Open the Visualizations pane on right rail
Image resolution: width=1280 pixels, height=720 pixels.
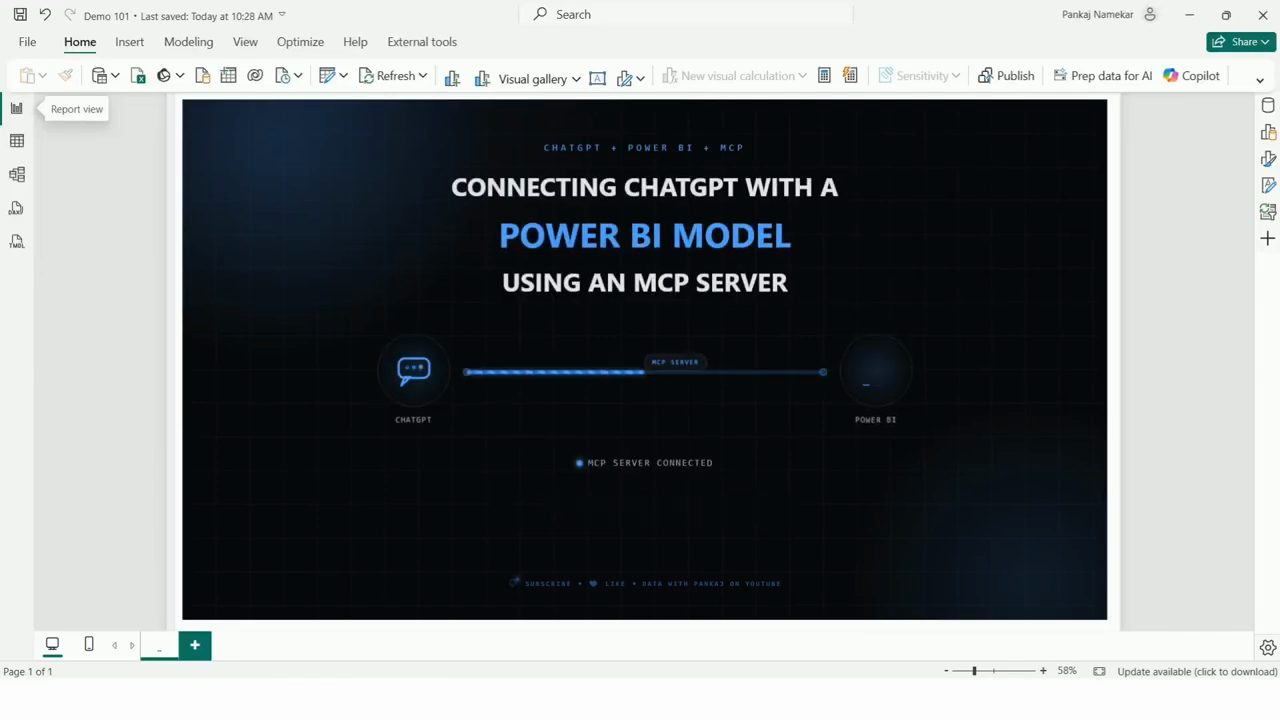point(1268,132)
